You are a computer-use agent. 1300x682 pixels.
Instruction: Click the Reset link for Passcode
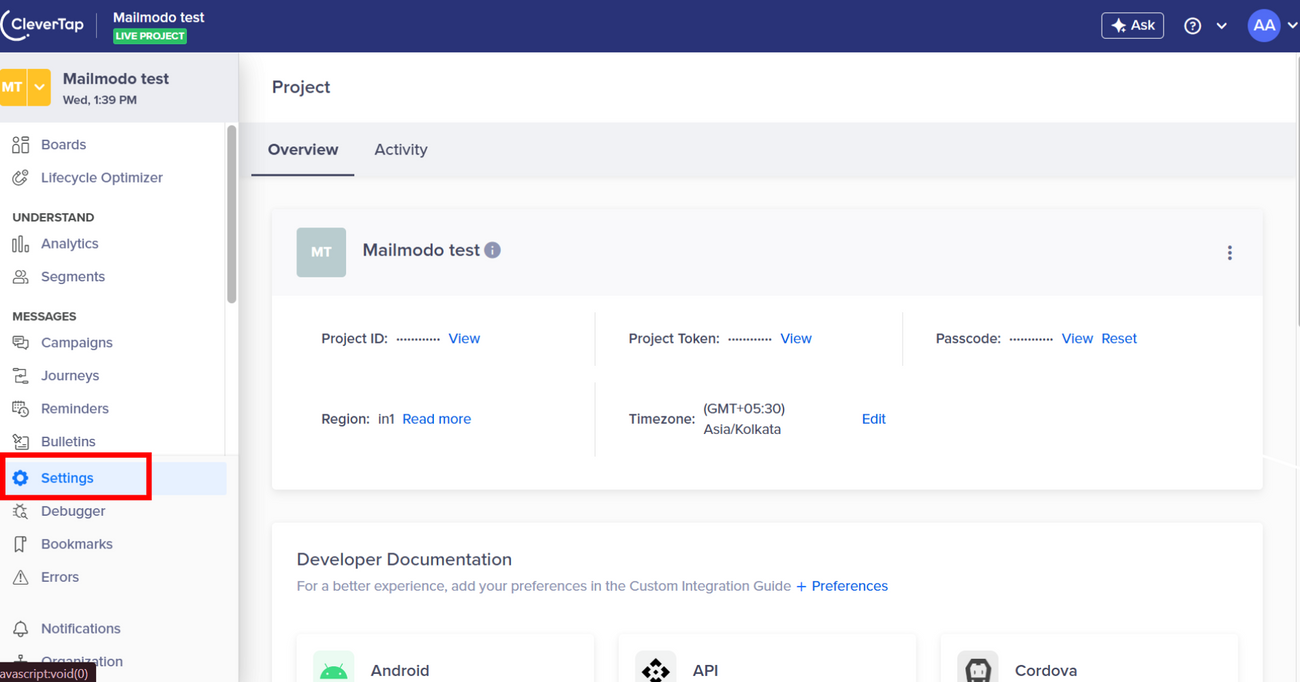(1118, 339)
